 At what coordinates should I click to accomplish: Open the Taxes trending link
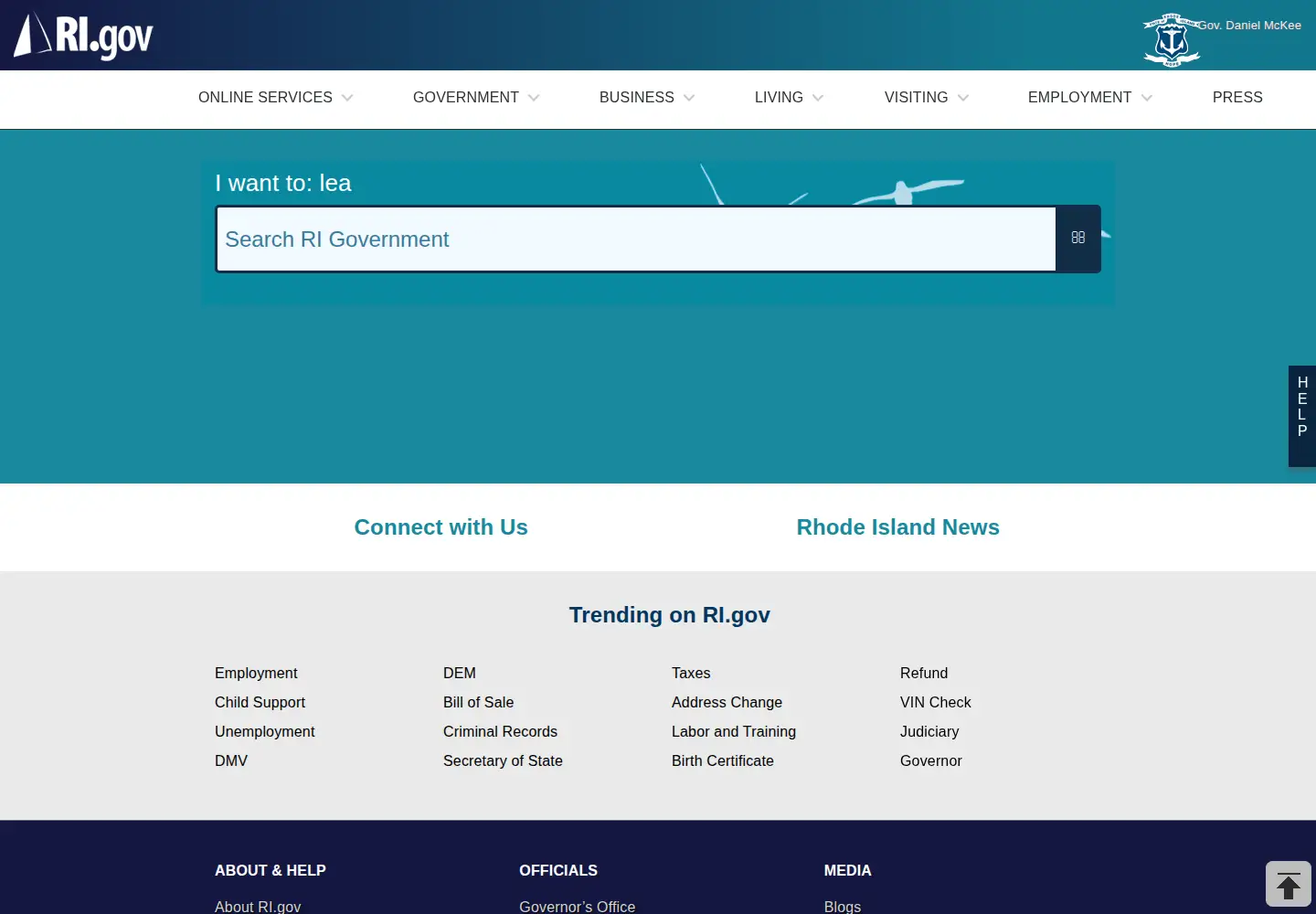[691, 673]
